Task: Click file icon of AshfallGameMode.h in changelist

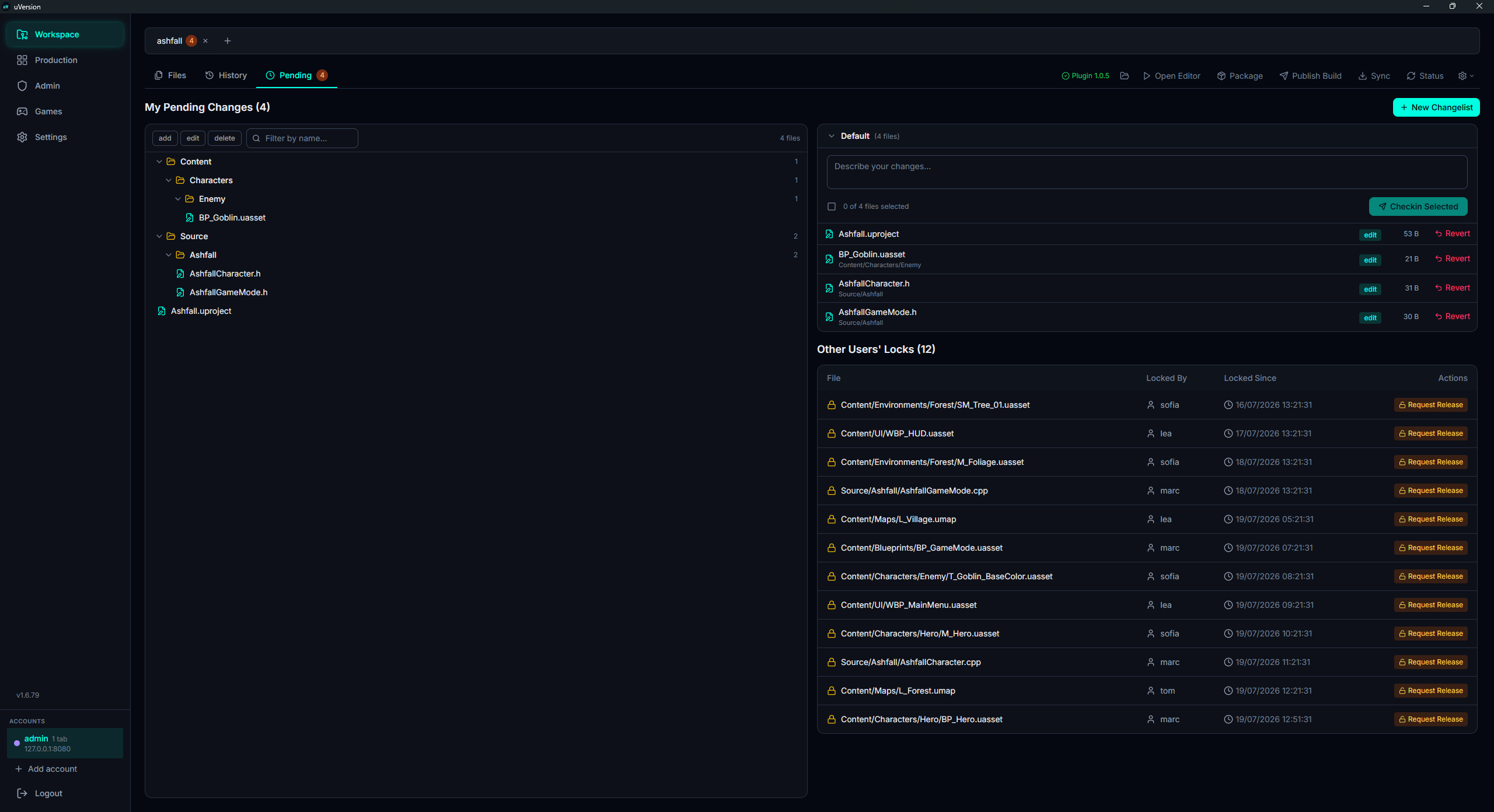Action: pyautogui.click(x=829, y=317)
